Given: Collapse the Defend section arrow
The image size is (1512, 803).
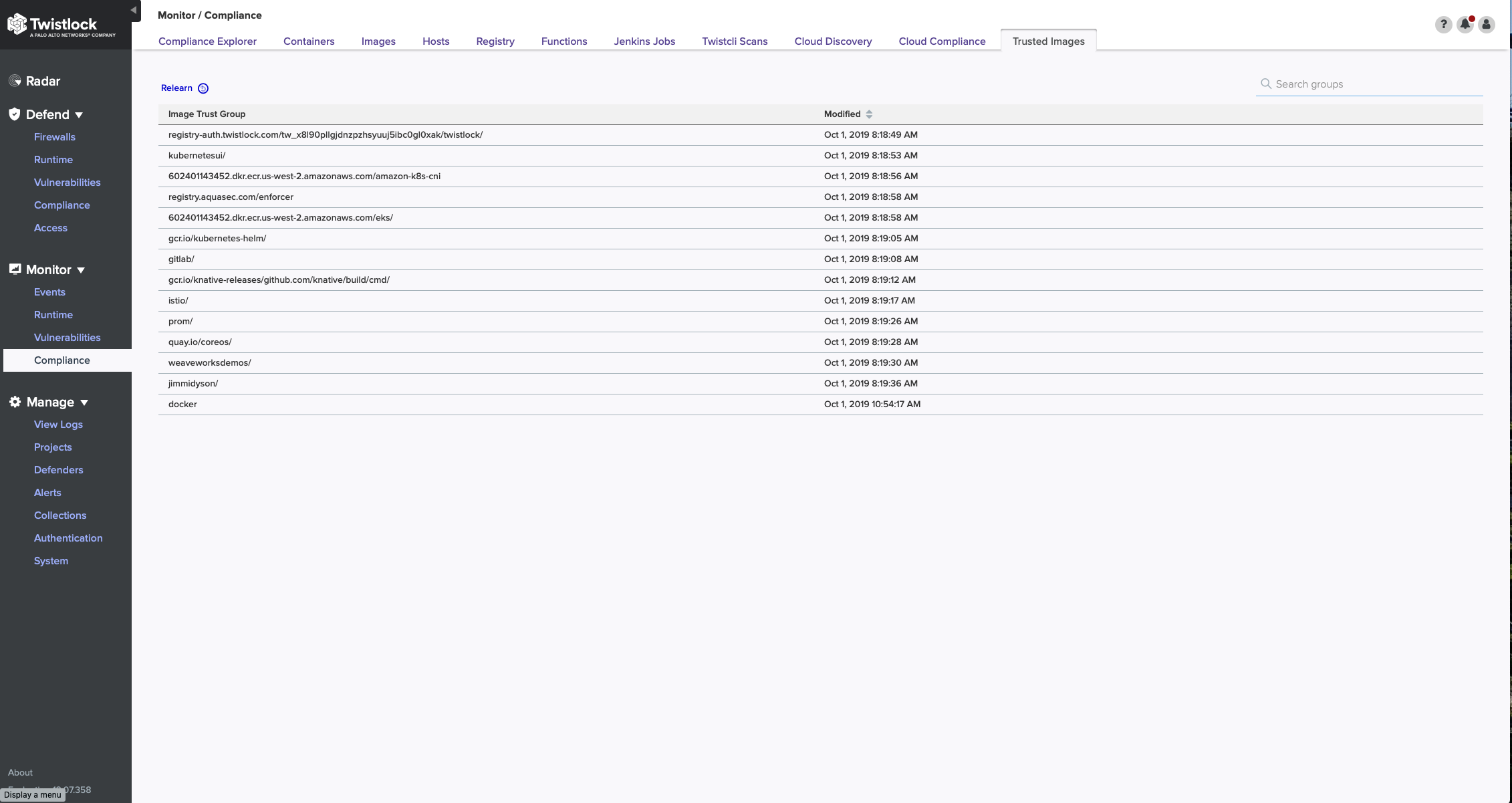Looking at the screenshot, I should (x=79, y=115).
